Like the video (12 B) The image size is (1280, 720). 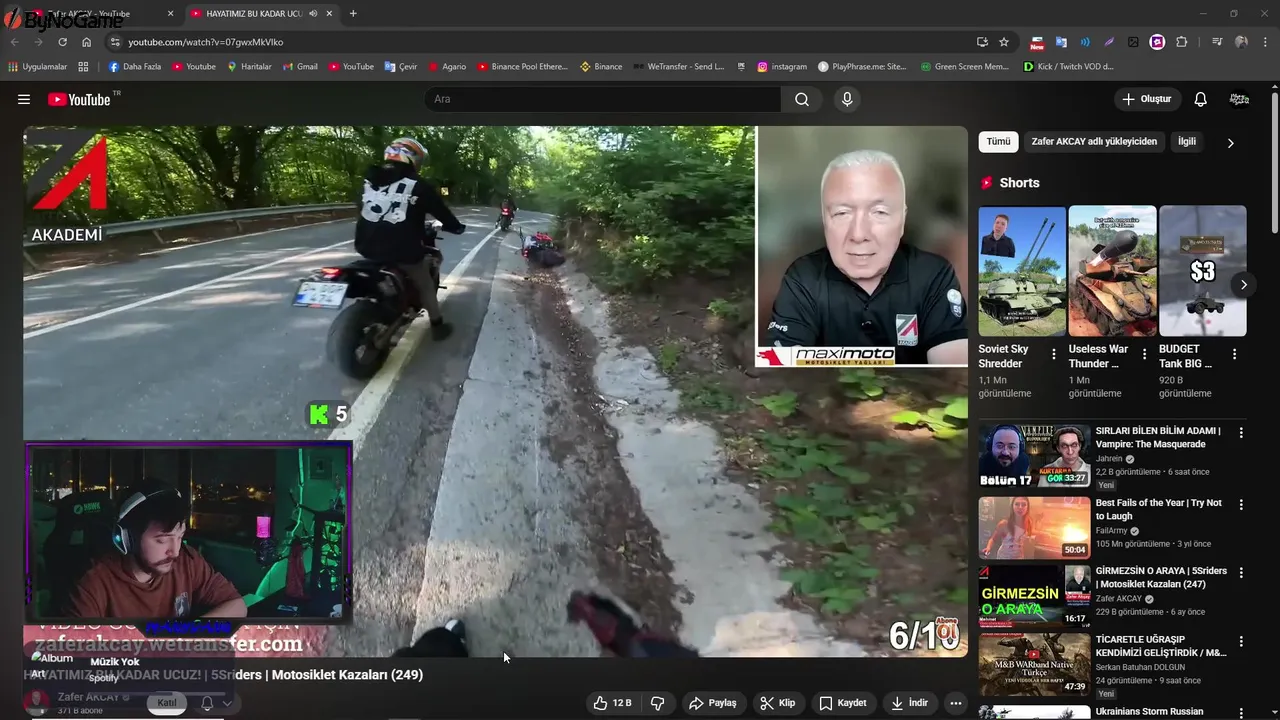tap(612, 703)
